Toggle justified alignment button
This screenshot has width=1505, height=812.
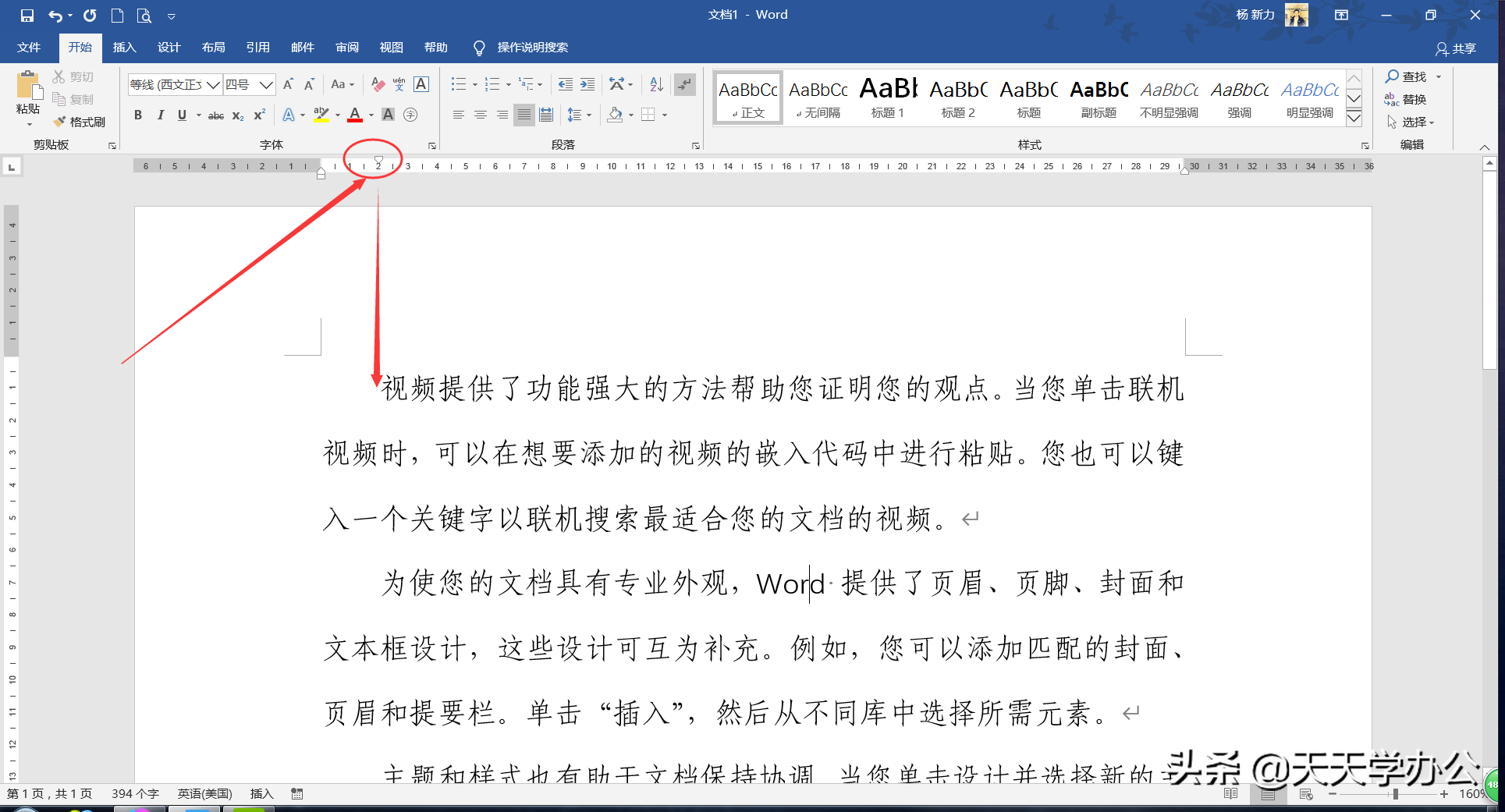pyautogui.click(x=524, y=115)
